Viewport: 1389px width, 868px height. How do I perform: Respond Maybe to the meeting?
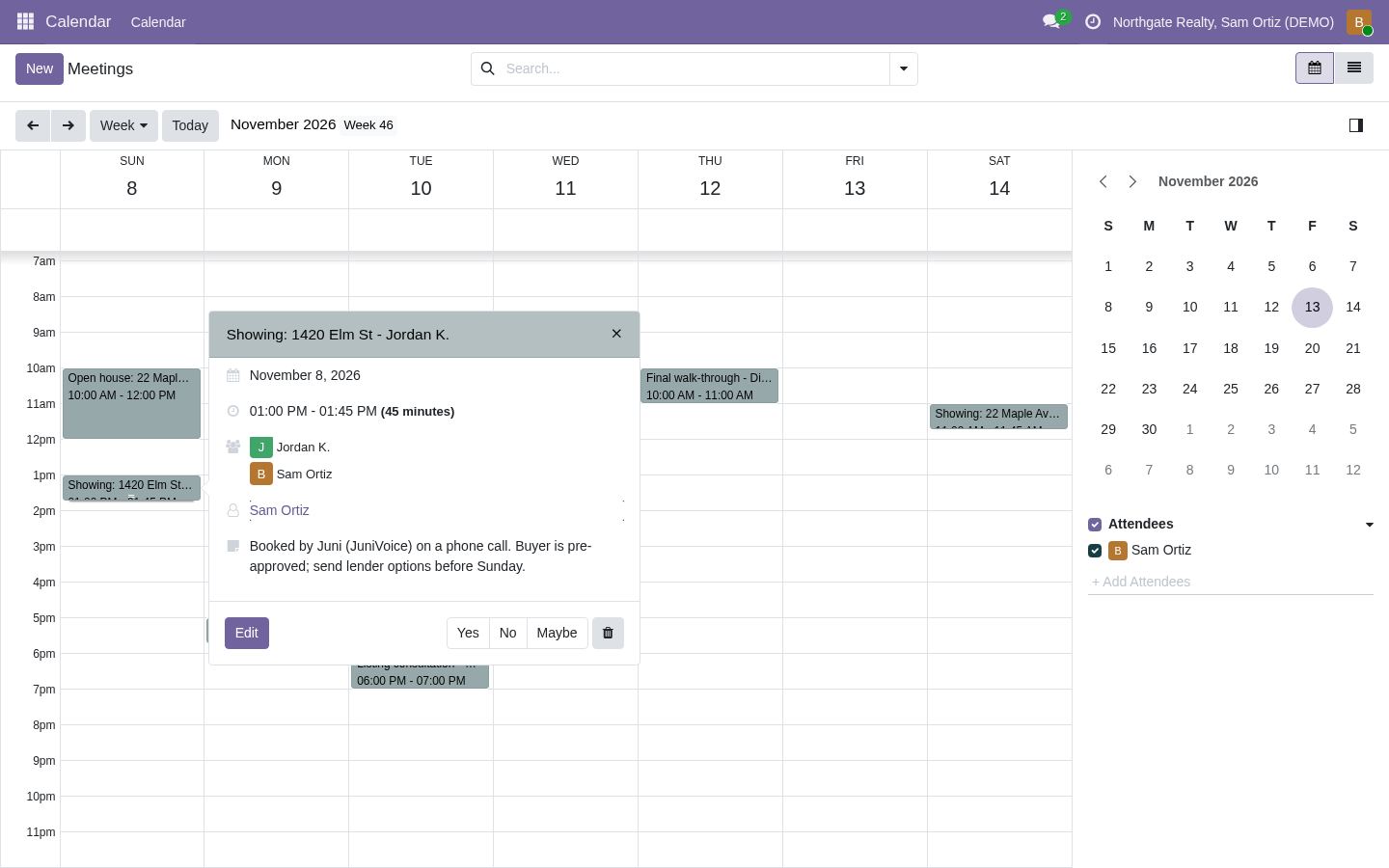(x=557, y=633)
